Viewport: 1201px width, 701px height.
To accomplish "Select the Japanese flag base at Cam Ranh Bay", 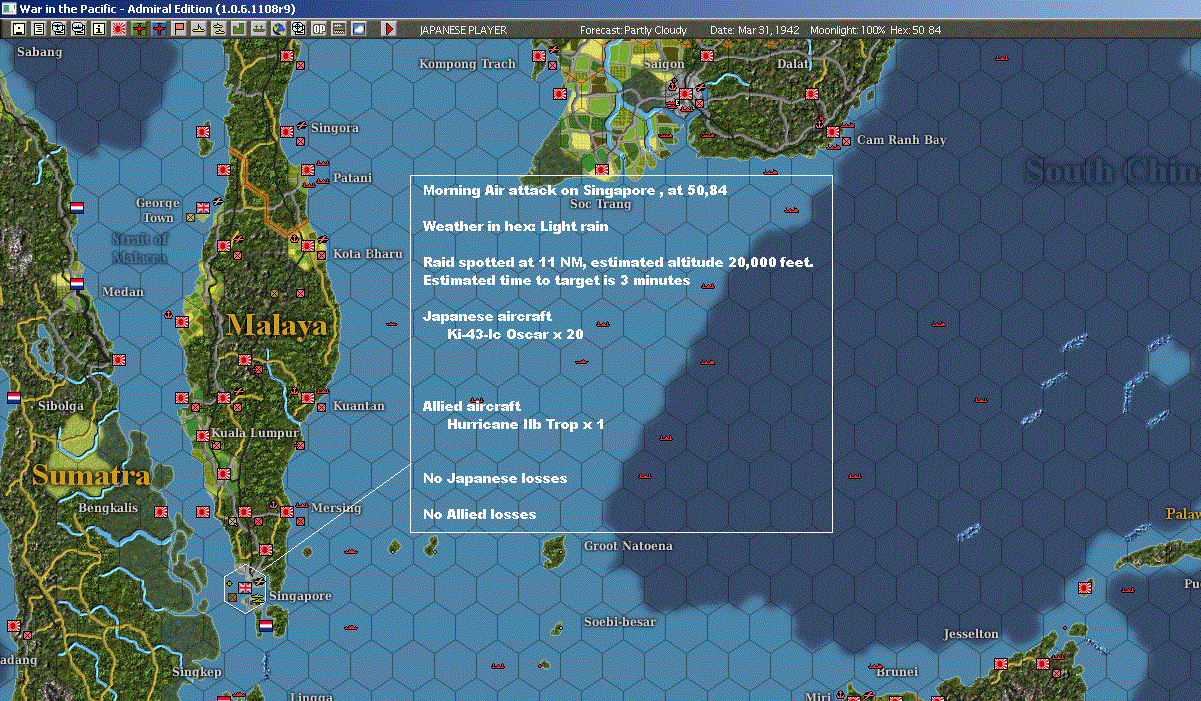I will [x=832, y=131].
